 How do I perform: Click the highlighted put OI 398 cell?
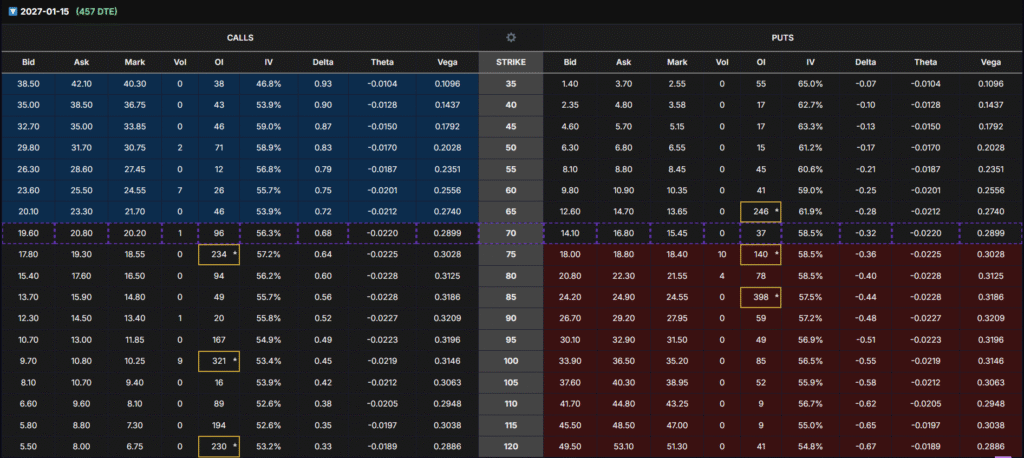tap(761, 297)
